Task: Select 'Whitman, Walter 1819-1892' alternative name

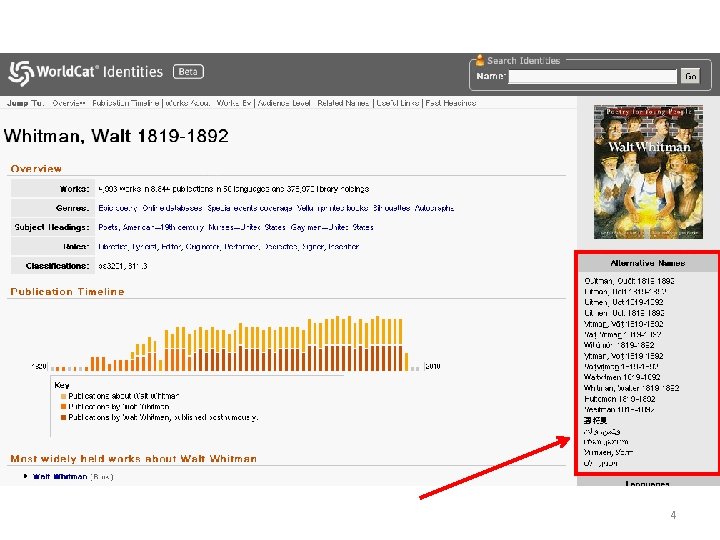Action: [x=631, y=388]
